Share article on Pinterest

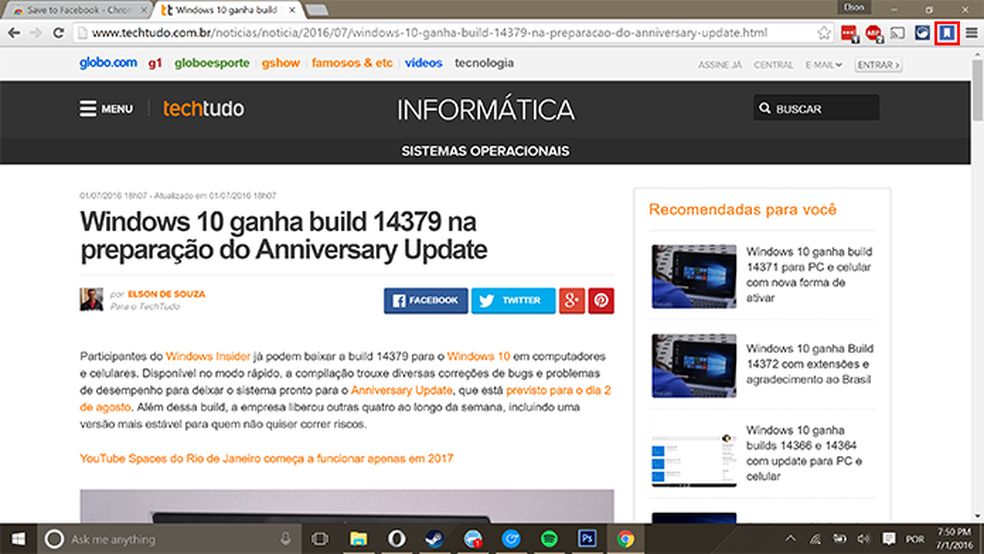click(x=601, y=301)
